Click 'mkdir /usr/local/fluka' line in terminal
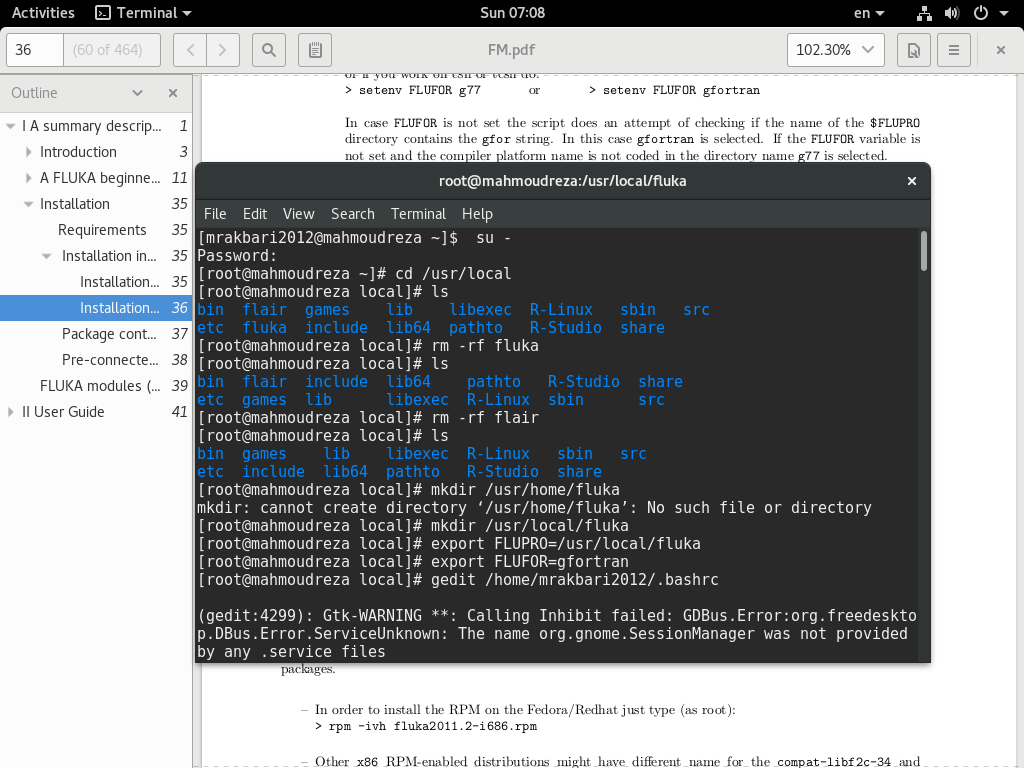The image size is (1024, 768). (x=530, y=526)
